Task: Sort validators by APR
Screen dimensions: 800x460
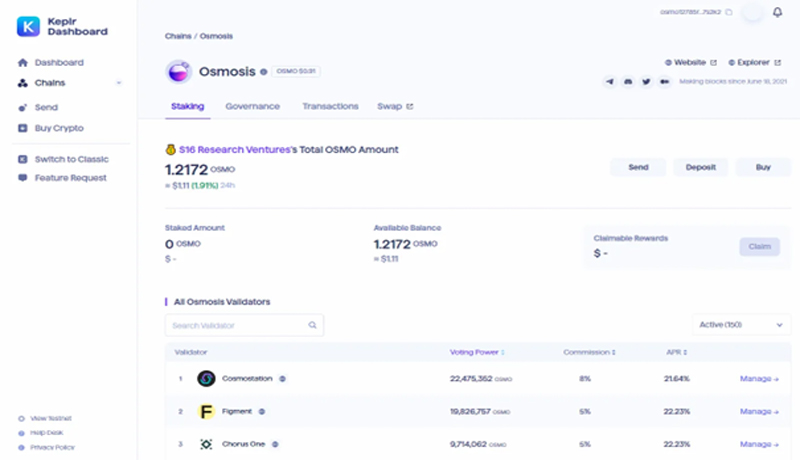Action: coord(677,352)
